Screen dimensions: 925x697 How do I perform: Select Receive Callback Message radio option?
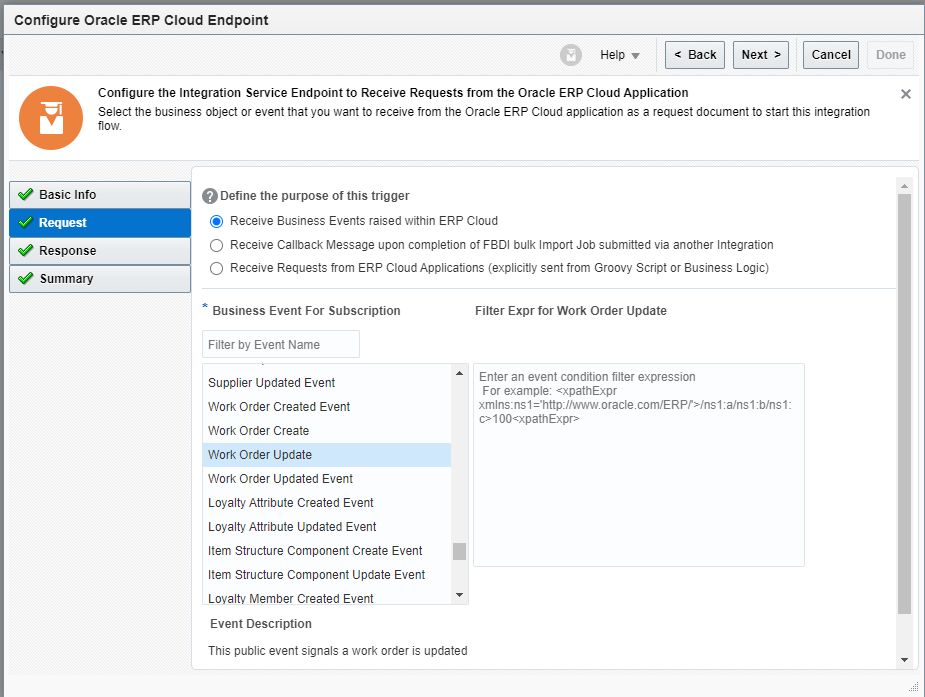click(217, 245)
